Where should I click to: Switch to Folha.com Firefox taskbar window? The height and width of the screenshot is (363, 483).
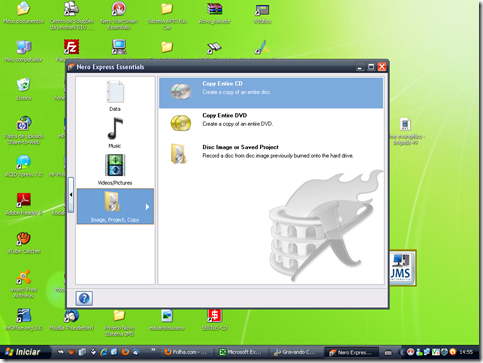tap(187, 352)
